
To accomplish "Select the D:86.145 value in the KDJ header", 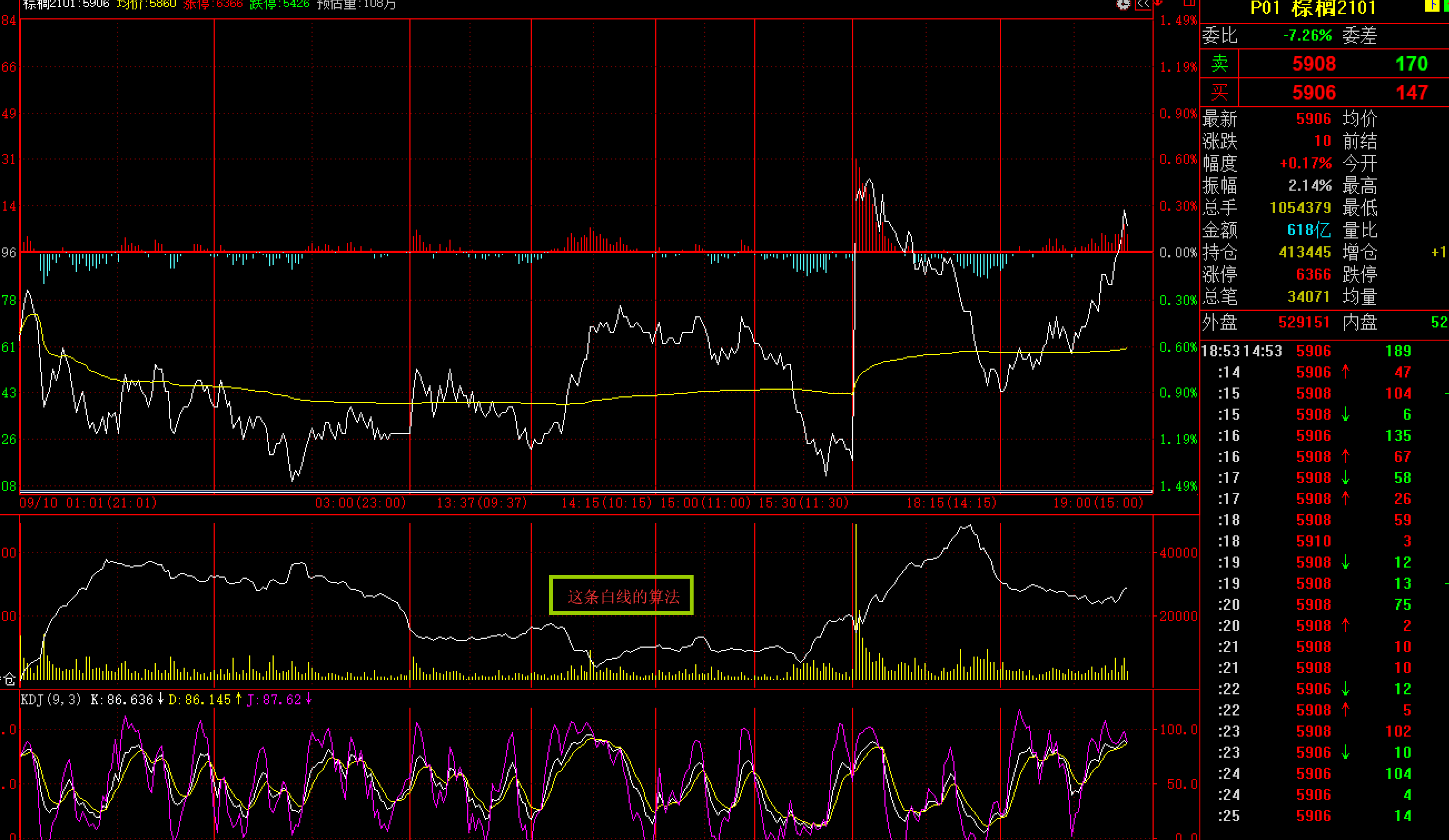I will (200, 699).
